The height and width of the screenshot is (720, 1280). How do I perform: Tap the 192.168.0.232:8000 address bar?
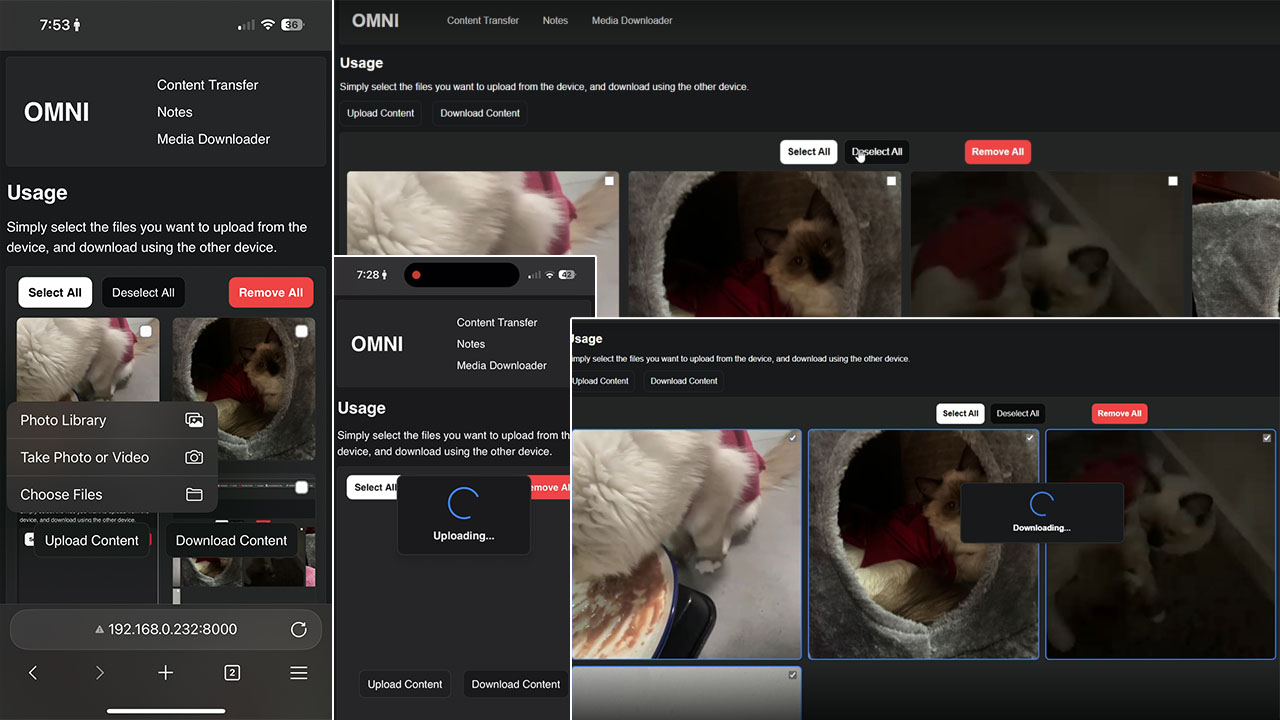pyautogui.click(x=165, y=629)
